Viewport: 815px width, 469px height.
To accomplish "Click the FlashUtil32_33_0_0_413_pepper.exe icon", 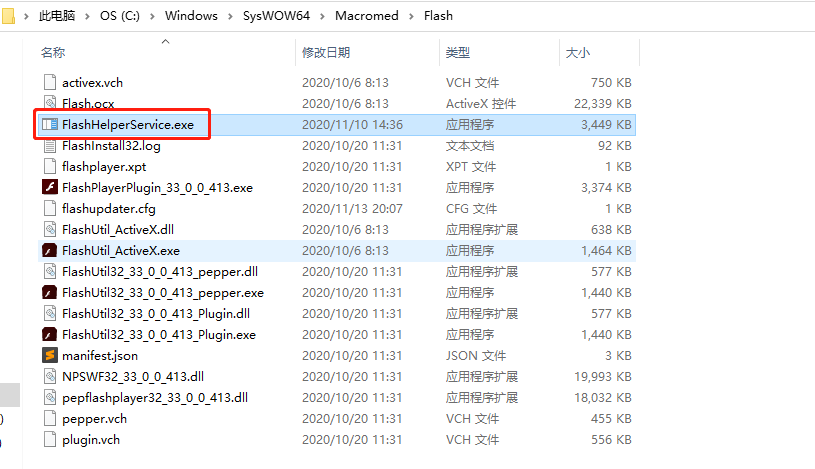I will coord(50,292).
